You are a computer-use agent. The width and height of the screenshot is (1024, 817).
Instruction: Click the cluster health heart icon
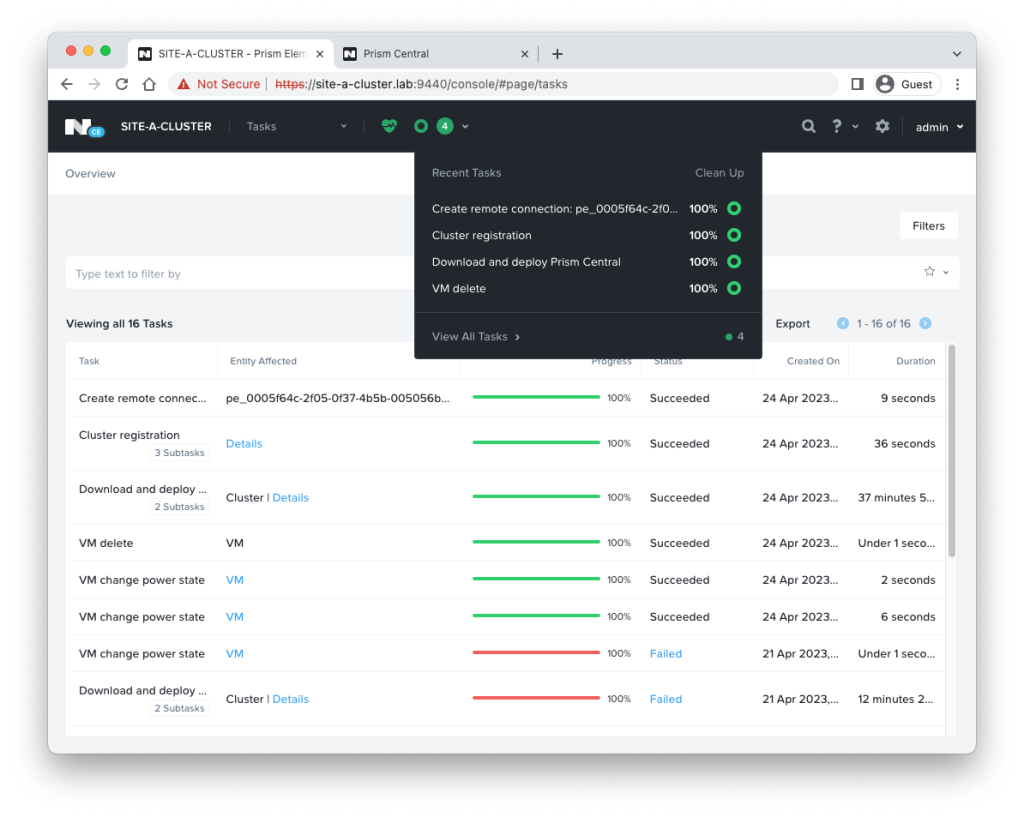390,126
